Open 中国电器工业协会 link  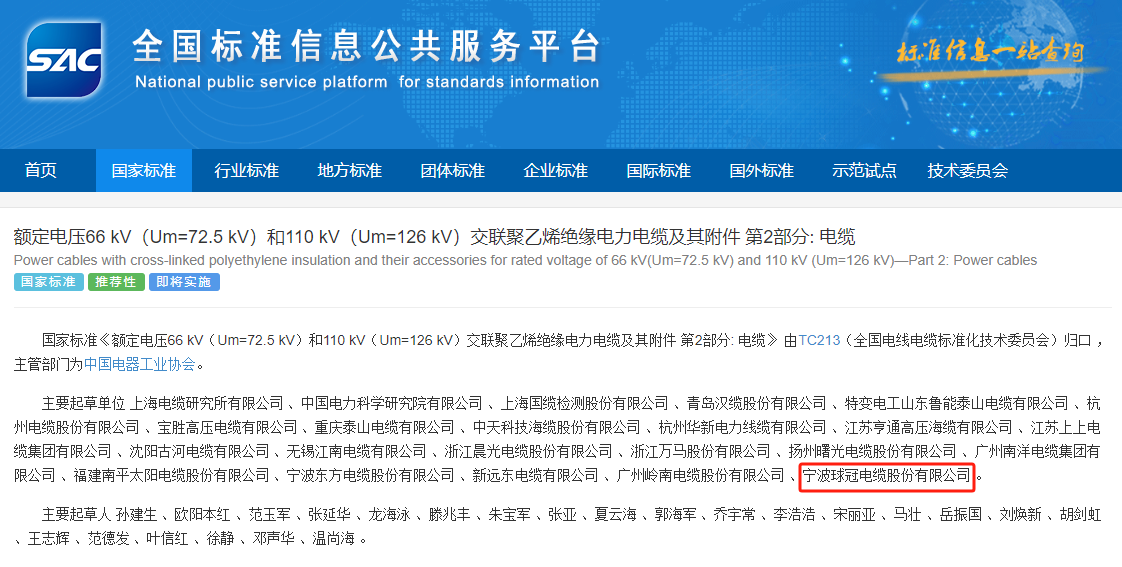coord(140,364)
